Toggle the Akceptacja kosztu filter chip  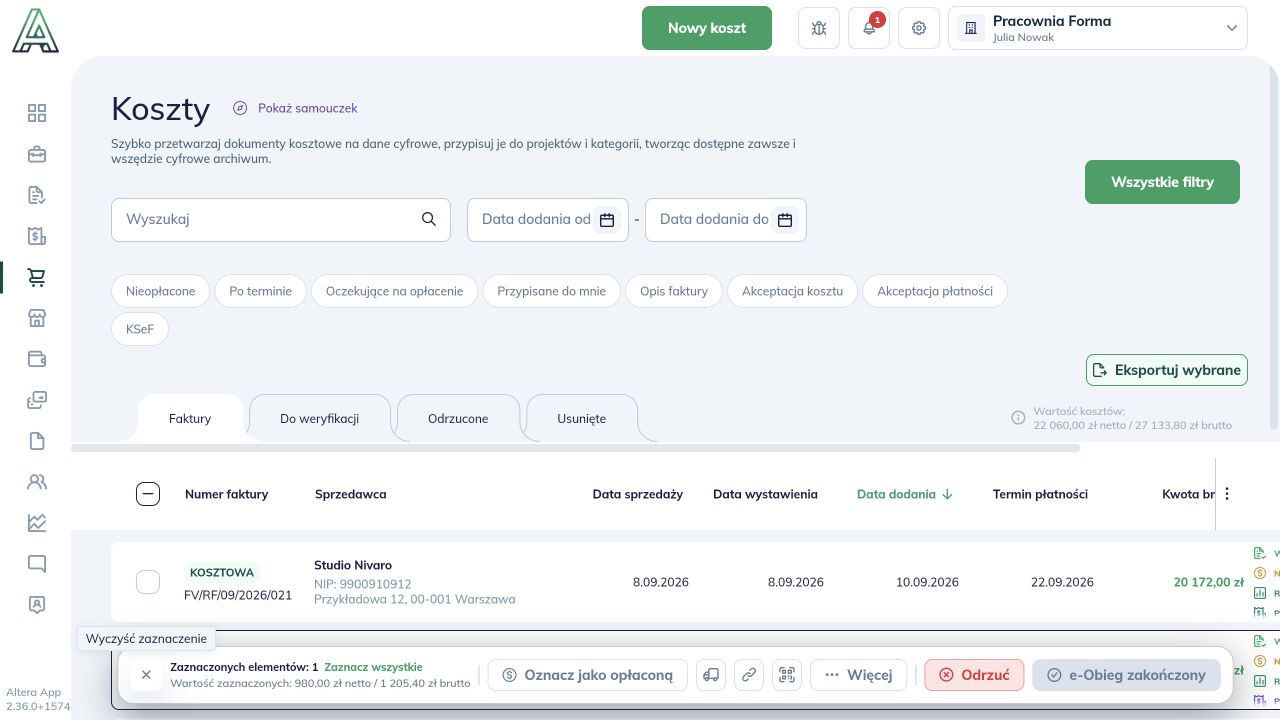(x=793, y=291)
